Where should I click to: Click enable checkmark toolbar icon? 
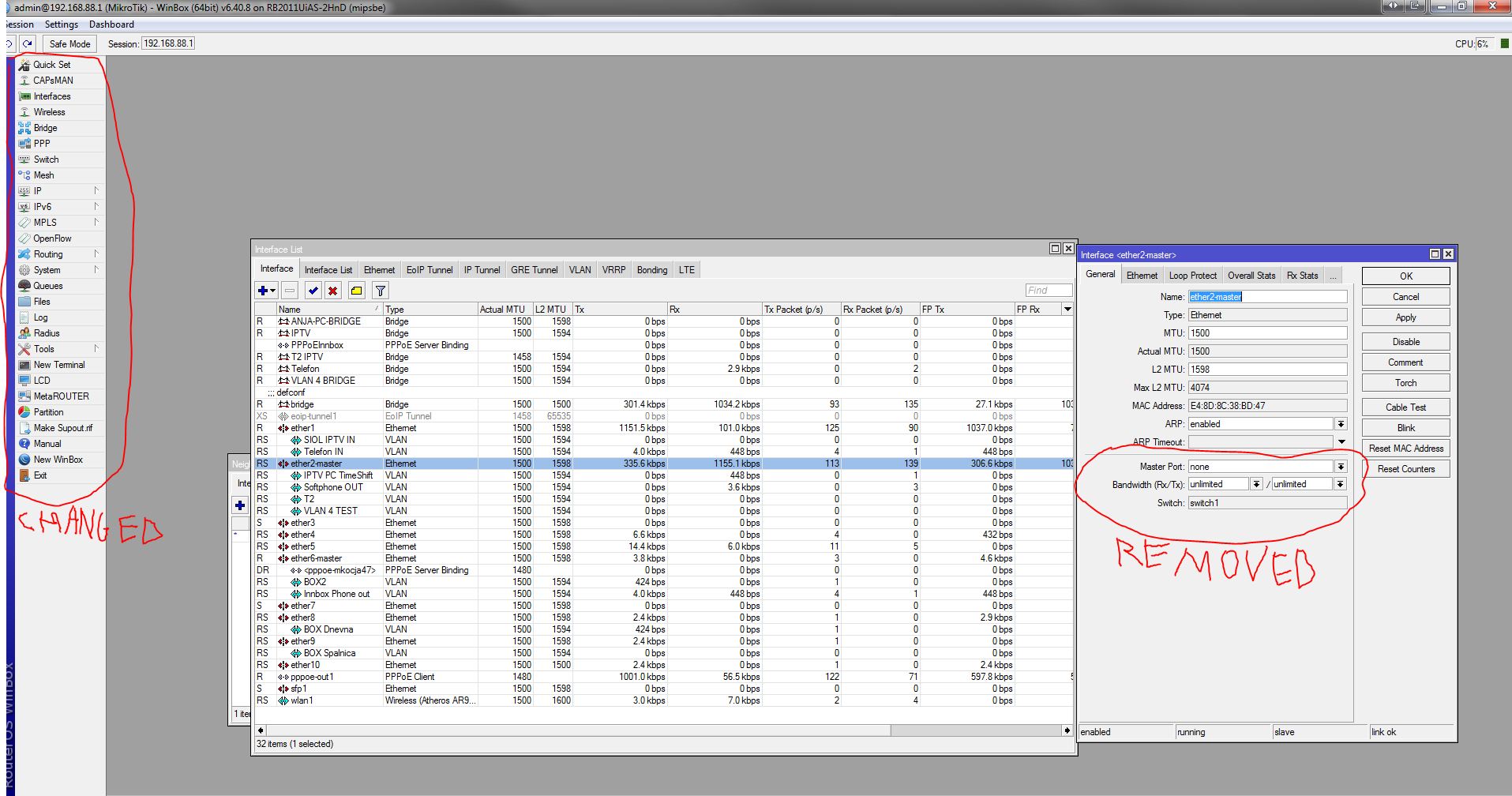[x=313, y=291]
